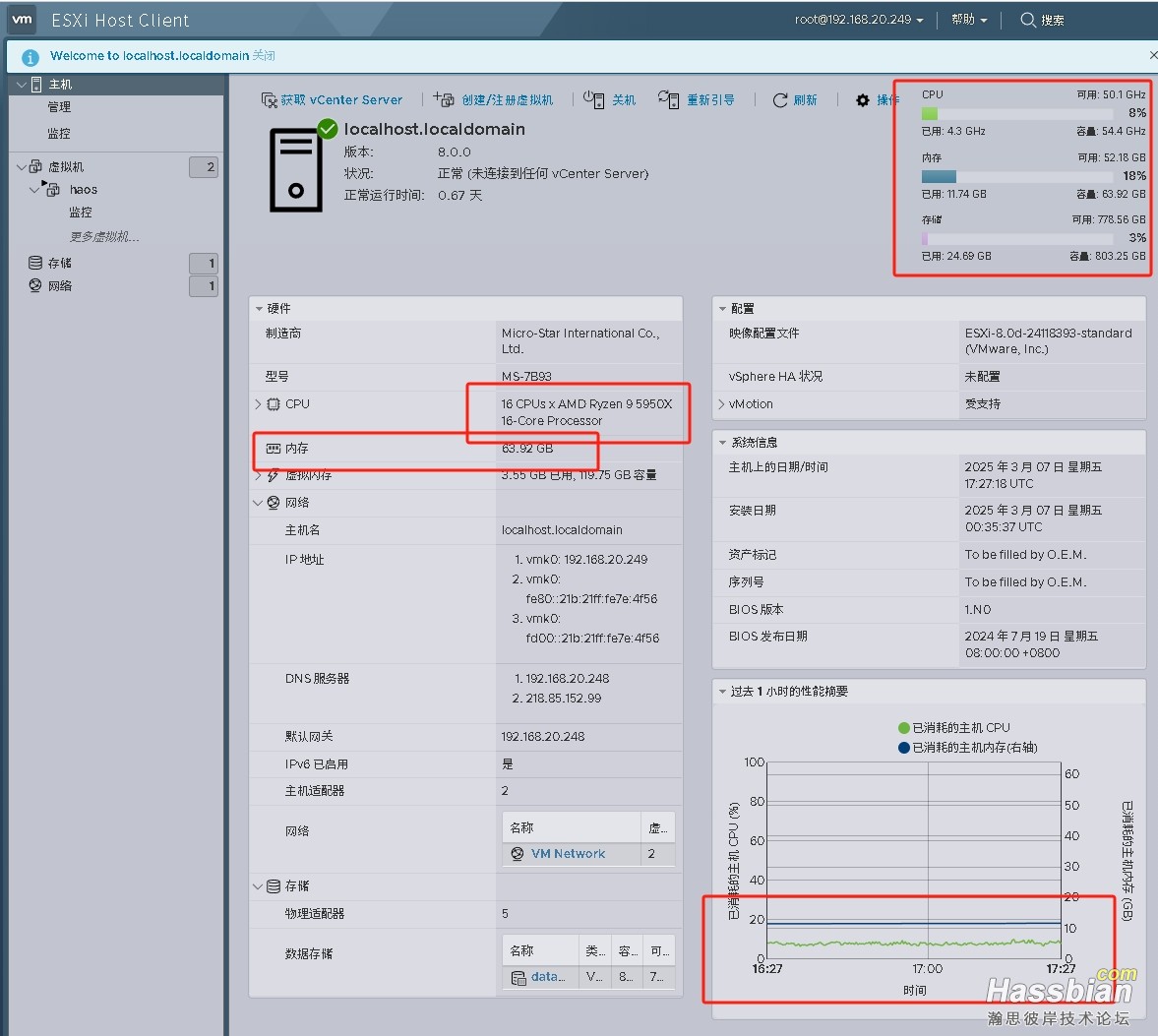Select 监控 under haos VM
Screen dimensions: 1158x1036
pos(81,213)
